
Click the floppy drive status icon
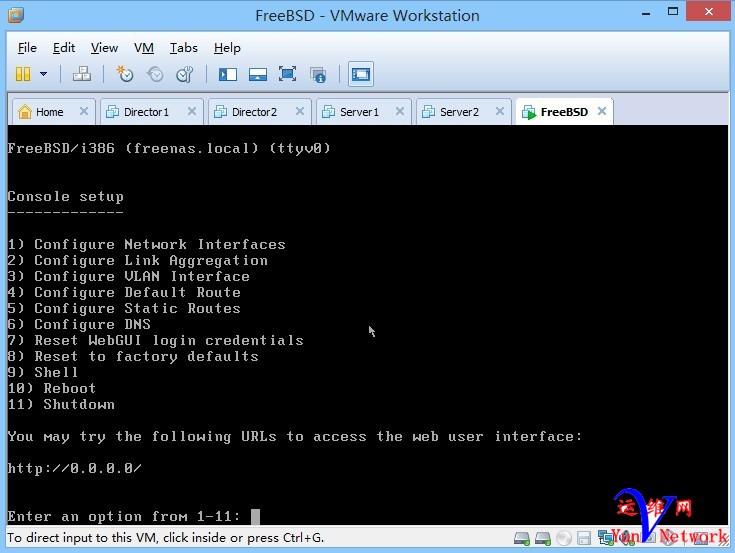click(584, 538)
